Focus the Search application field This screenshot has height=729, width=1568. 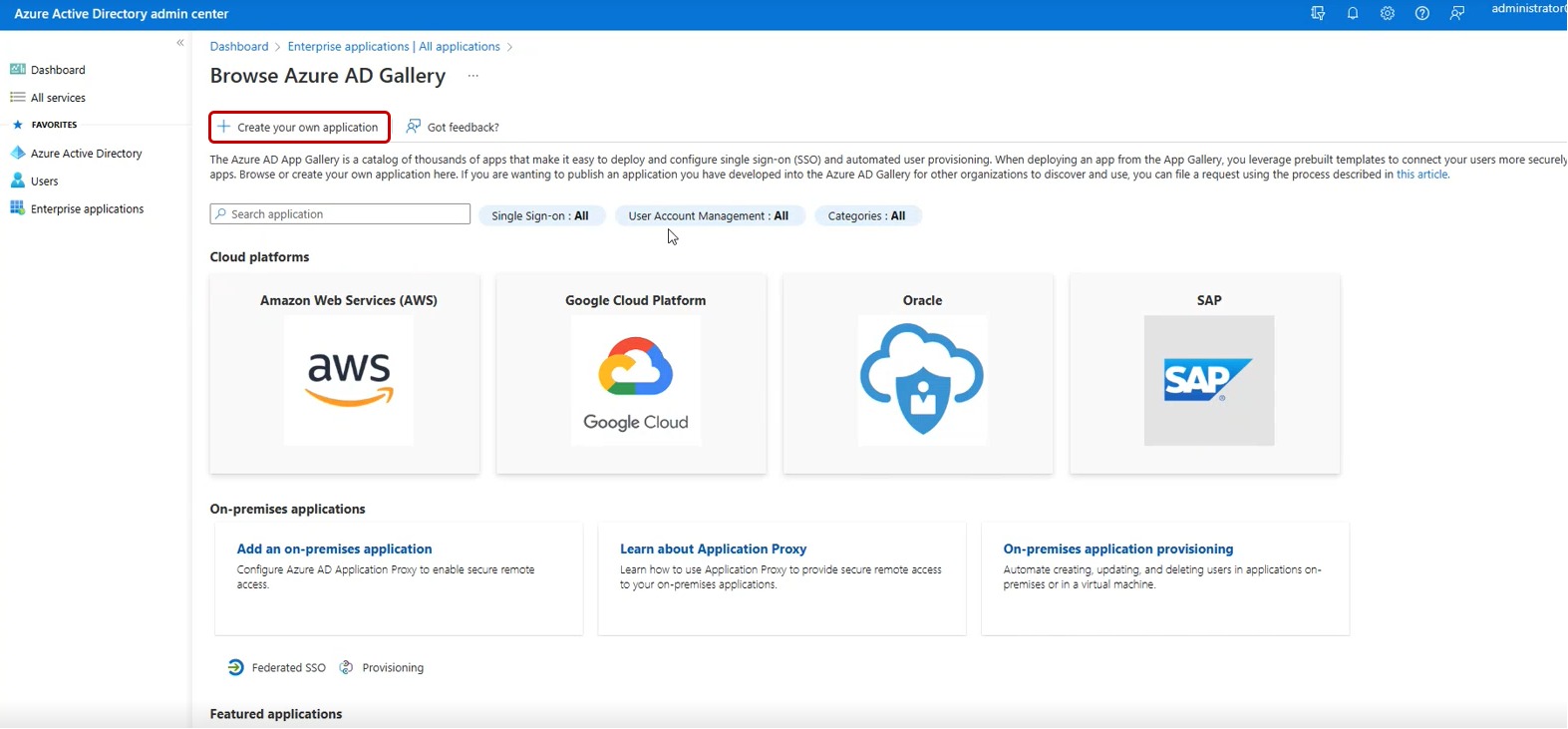pyautogui.click(x=340, y=214)
